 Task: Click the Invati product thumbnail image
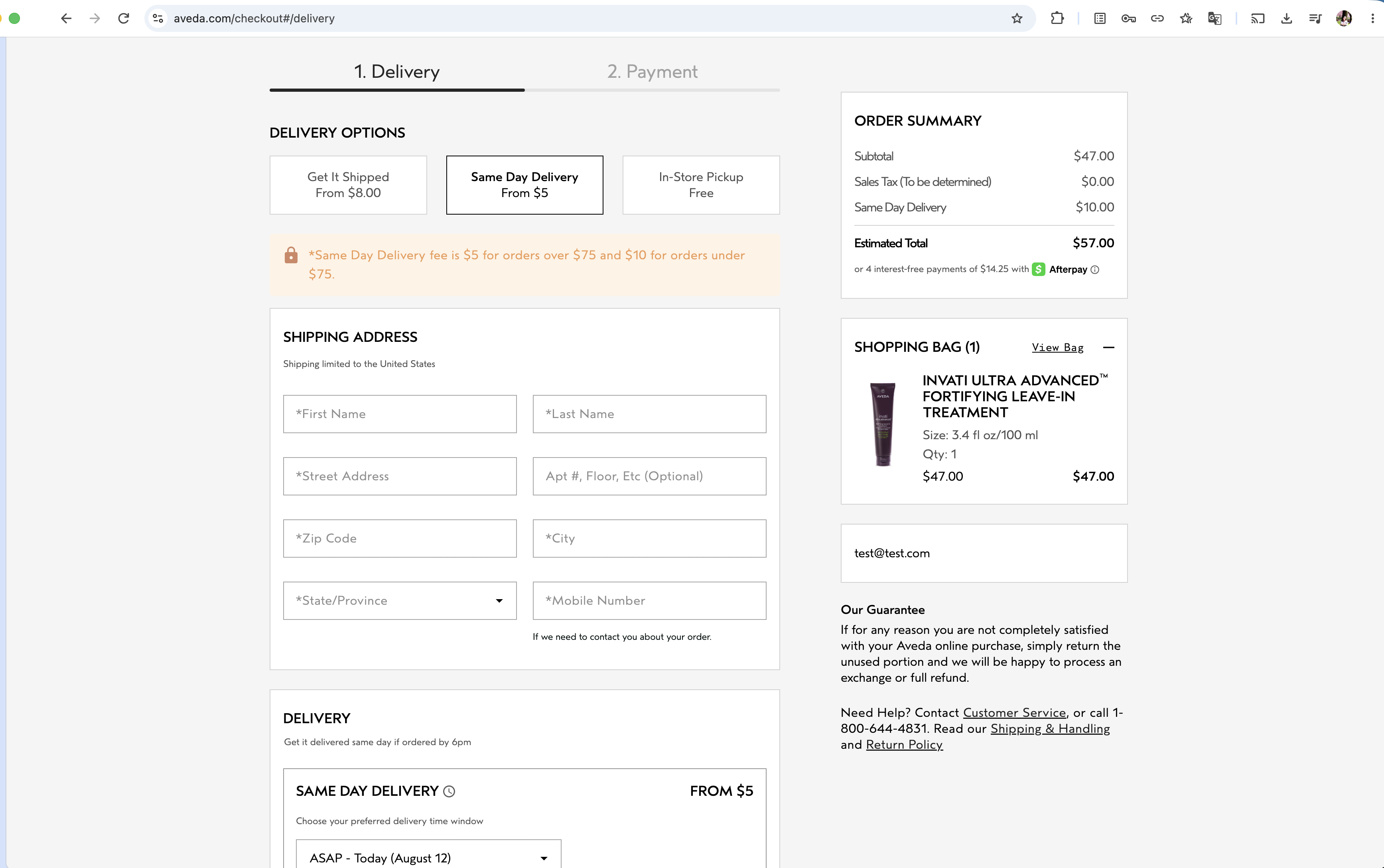[882, 425]
